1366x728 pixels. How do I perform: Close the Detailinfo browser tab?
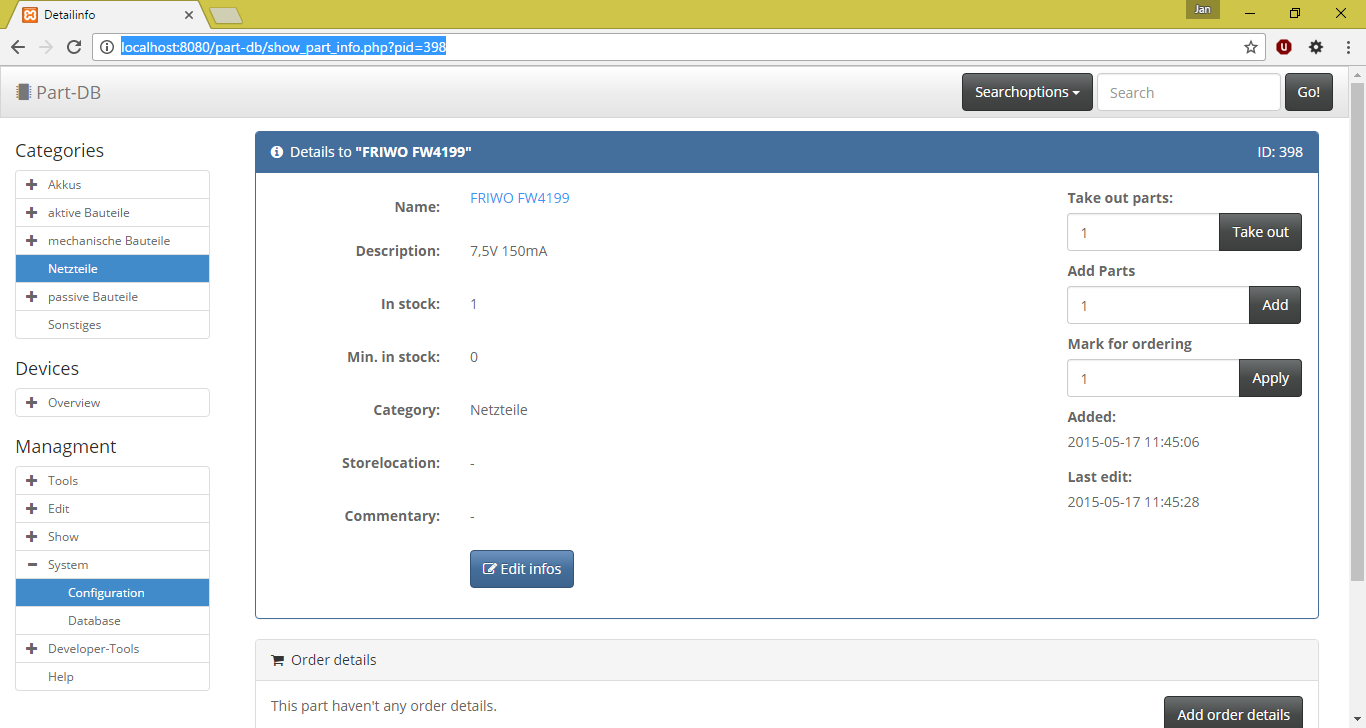189,15
